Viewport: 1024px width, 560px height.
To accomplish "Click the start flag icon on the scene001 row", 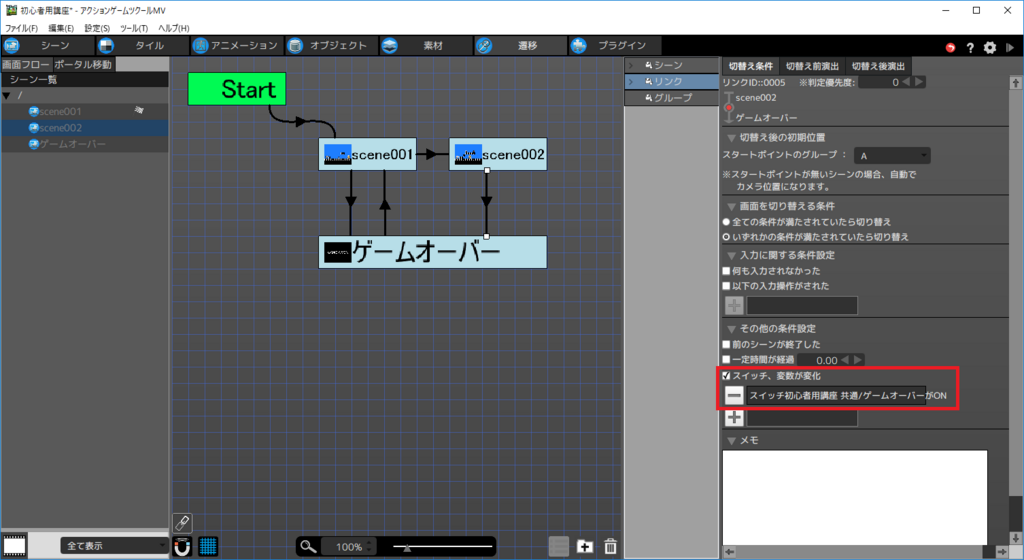I will 139,110.
